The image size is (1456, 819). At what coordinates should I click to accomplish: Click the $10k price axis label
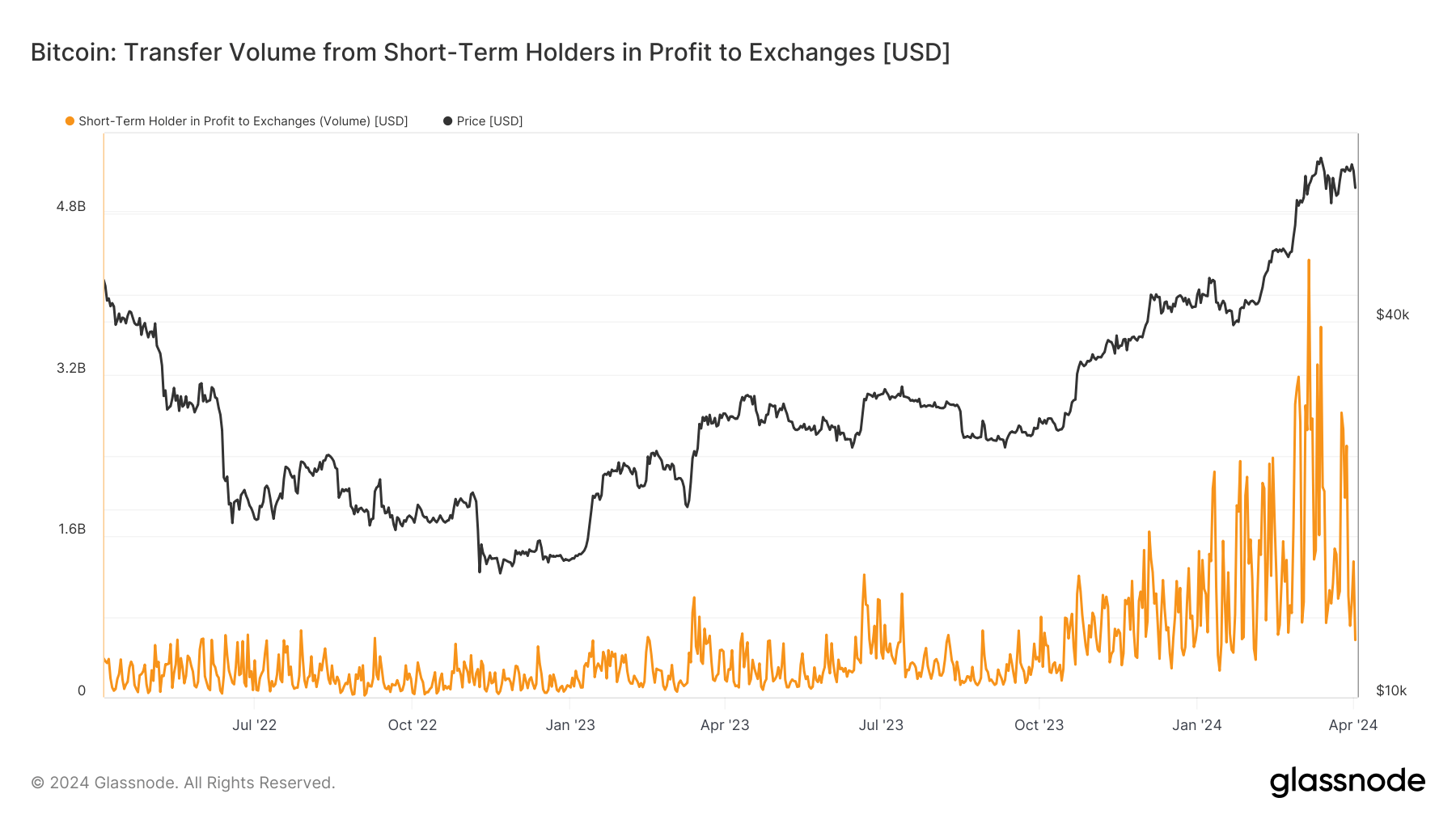[x=1391, y=691]
